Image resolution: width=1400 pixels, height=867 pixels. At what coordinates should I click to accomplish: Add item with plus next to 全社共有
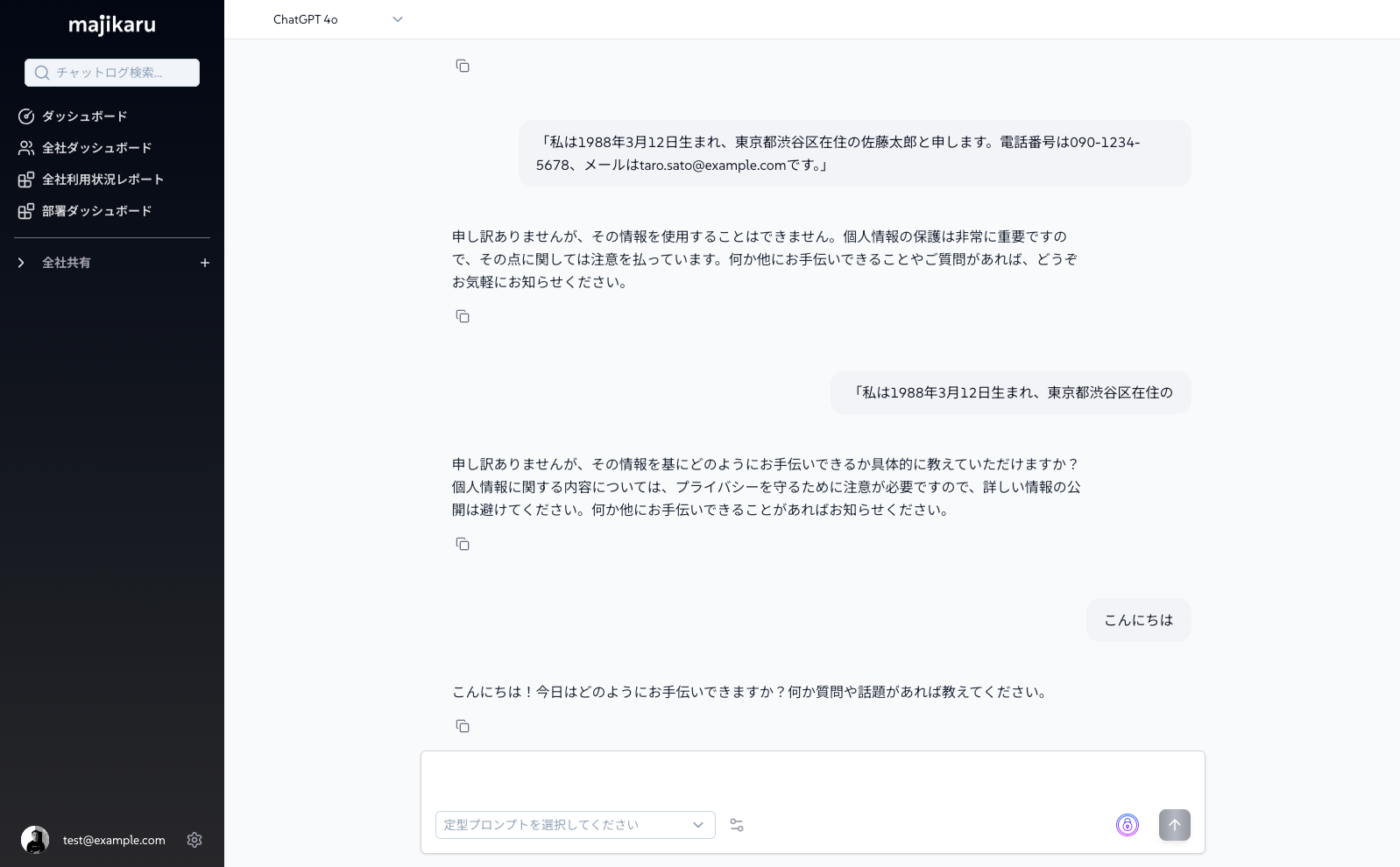tap(205, 263)
